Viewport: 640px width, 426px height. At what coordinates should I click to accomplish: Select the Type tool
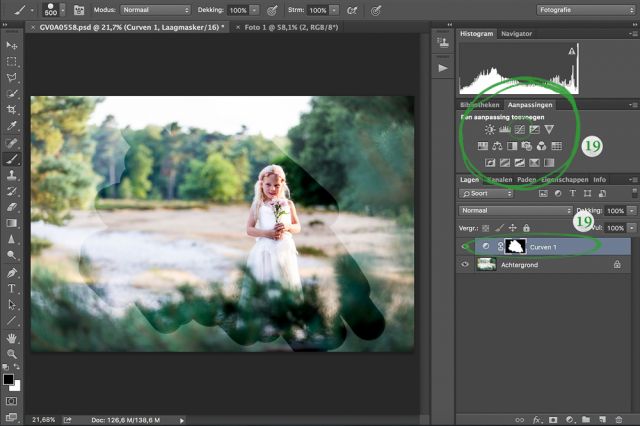coord(11,288)
